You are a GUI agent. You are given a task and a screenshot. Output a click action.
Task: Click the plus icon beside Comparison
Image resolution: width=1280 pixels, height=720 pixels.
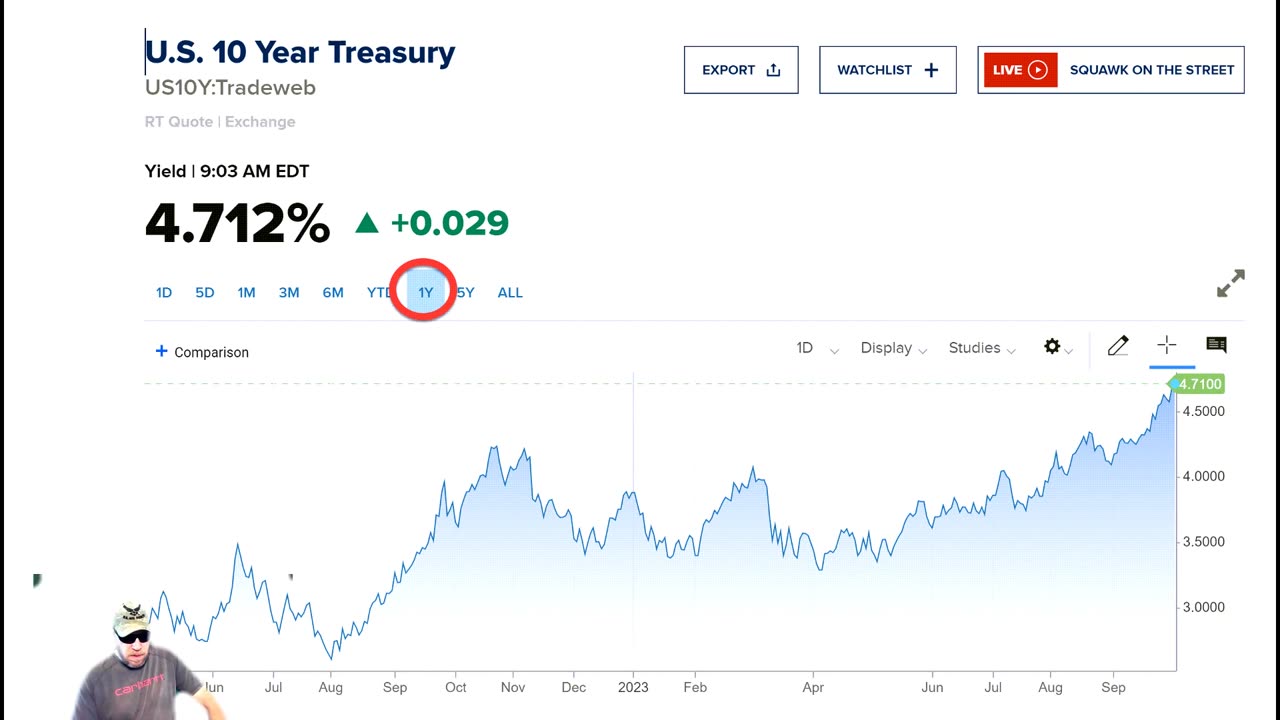[x=161, y=351]
